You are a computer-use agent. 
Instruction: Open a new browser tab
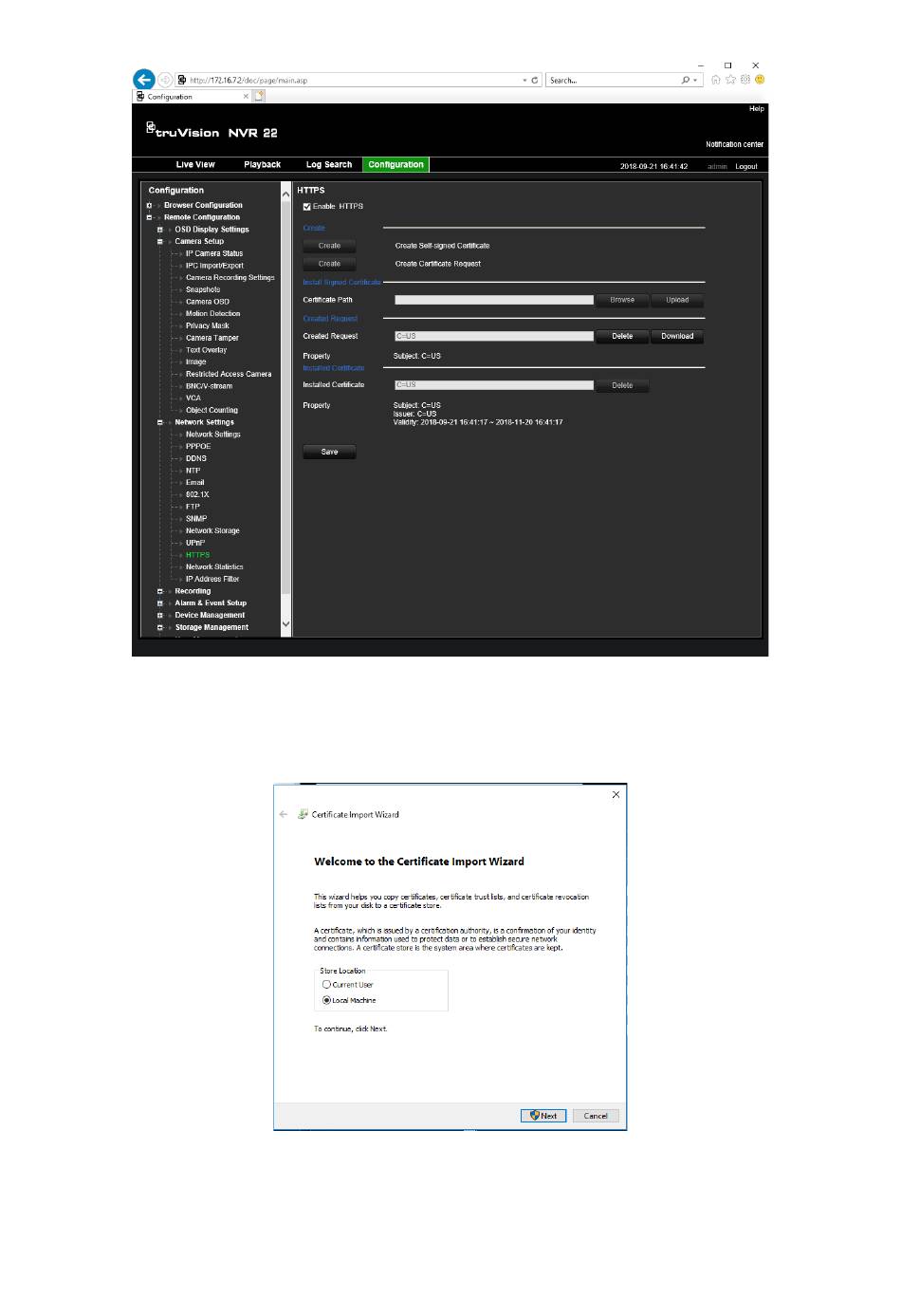(x=260, y=96)
